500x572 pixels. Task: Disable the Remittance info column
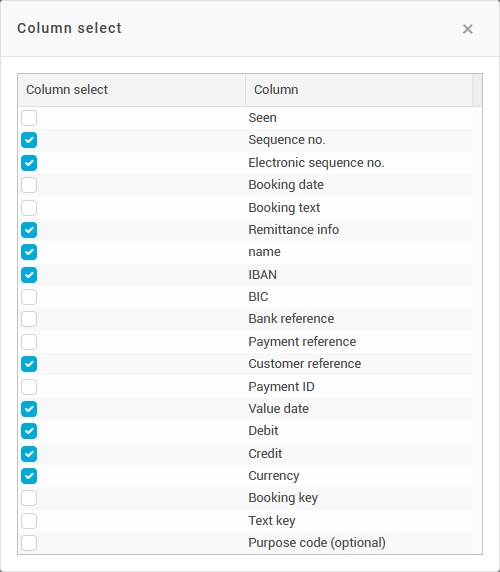pyautogui.click(x=29, y=230)
